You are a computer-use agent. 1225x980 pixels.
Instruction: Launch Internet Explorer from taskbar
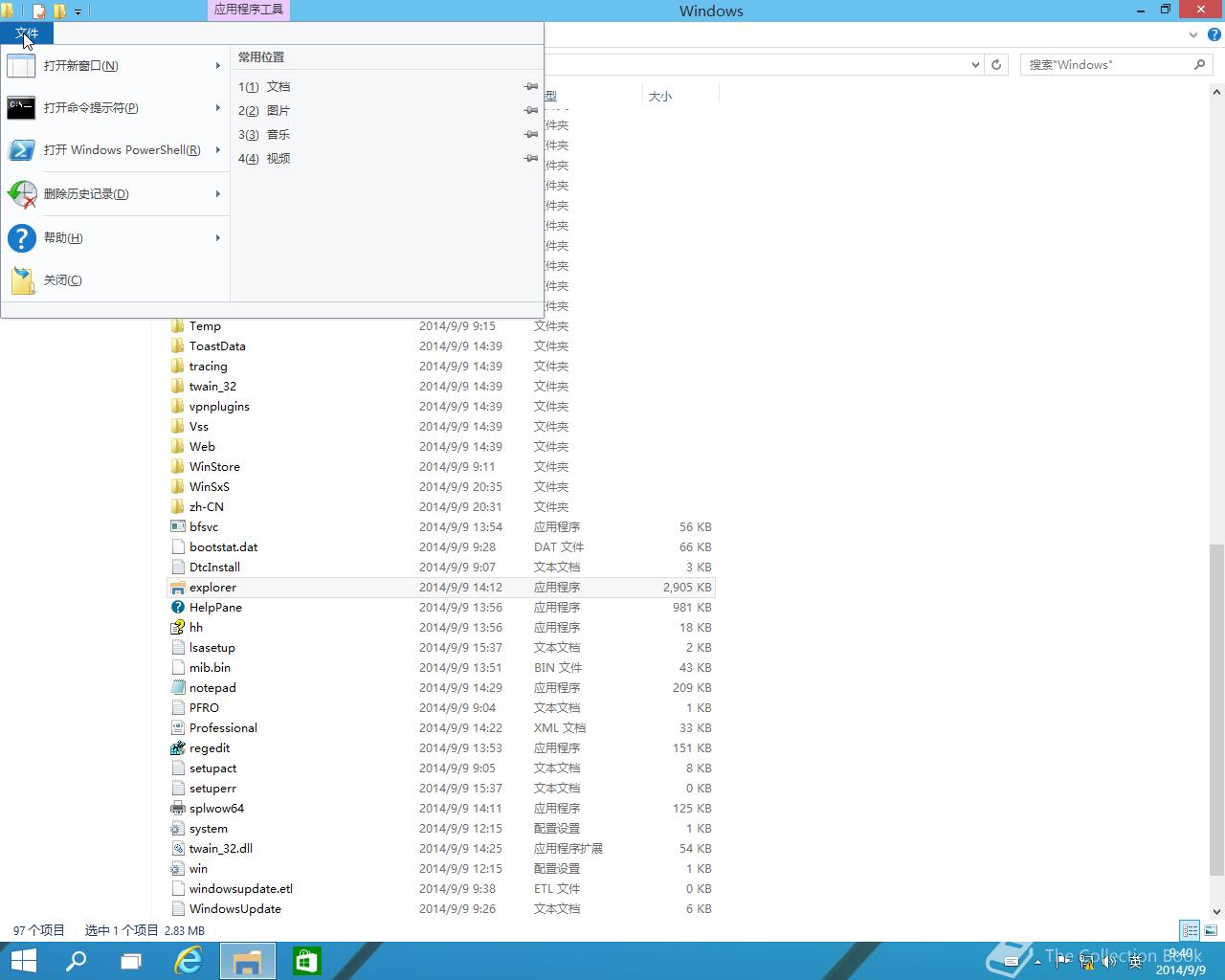pos(189,961)
